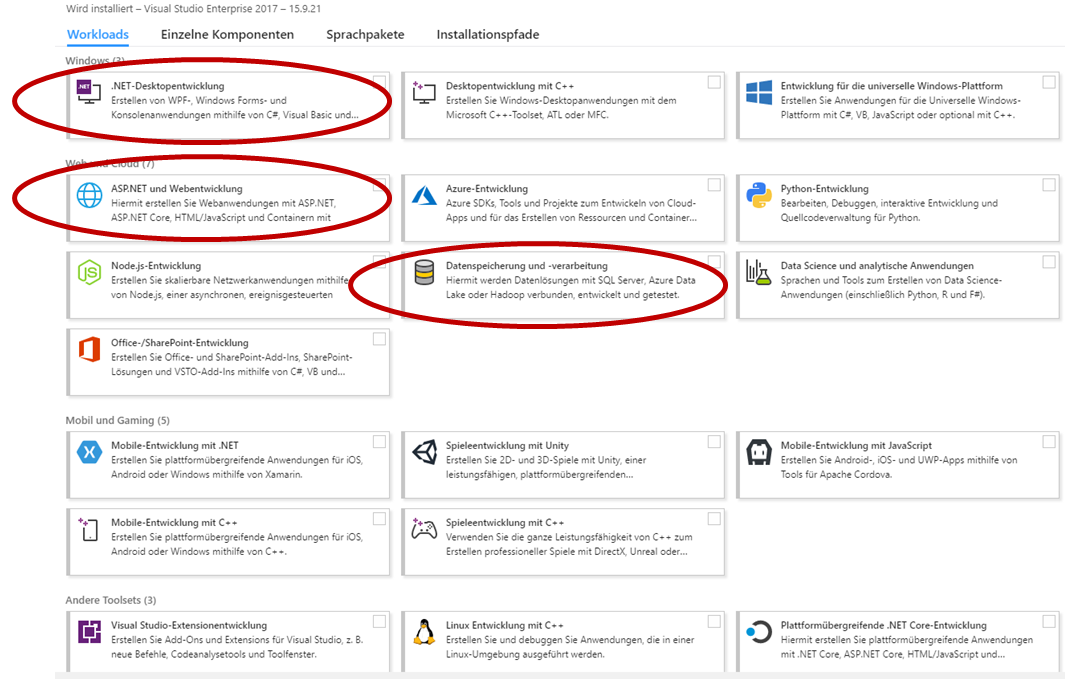Open the Einzelne Komponenten tab
This screenshot has height=679, width=1065.
click(x=228, y=34)
